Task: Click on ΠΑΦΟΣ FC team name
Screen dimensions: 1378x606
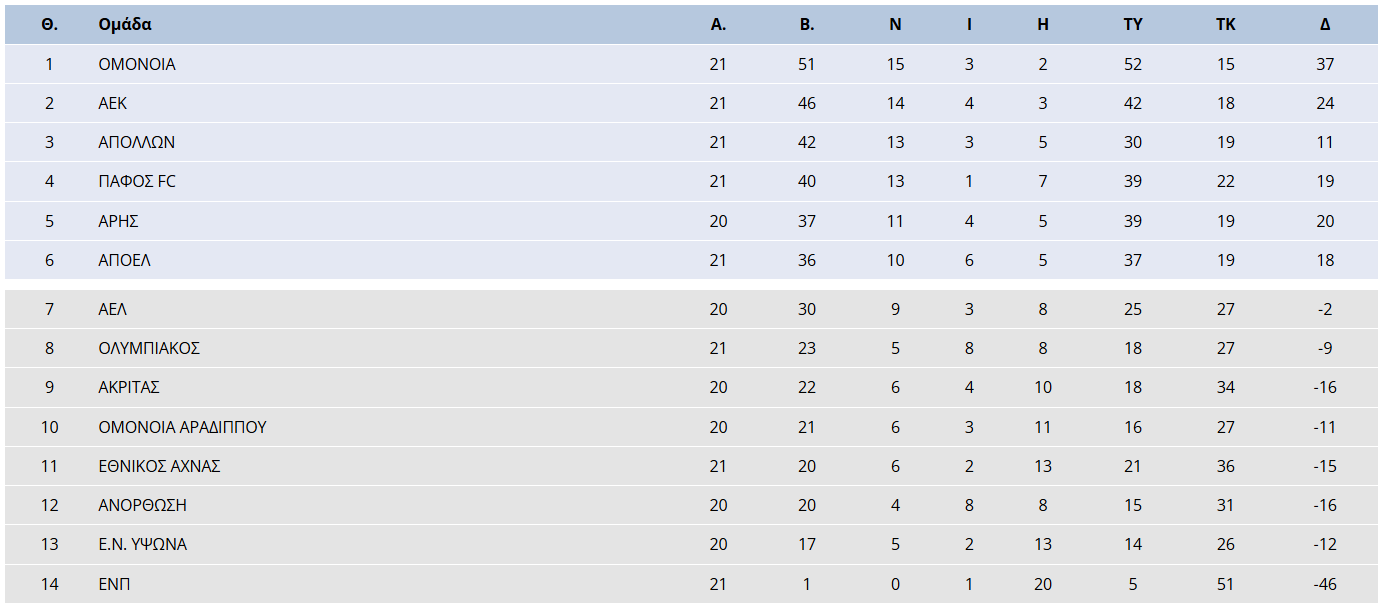Action: (x=137, y=181)
